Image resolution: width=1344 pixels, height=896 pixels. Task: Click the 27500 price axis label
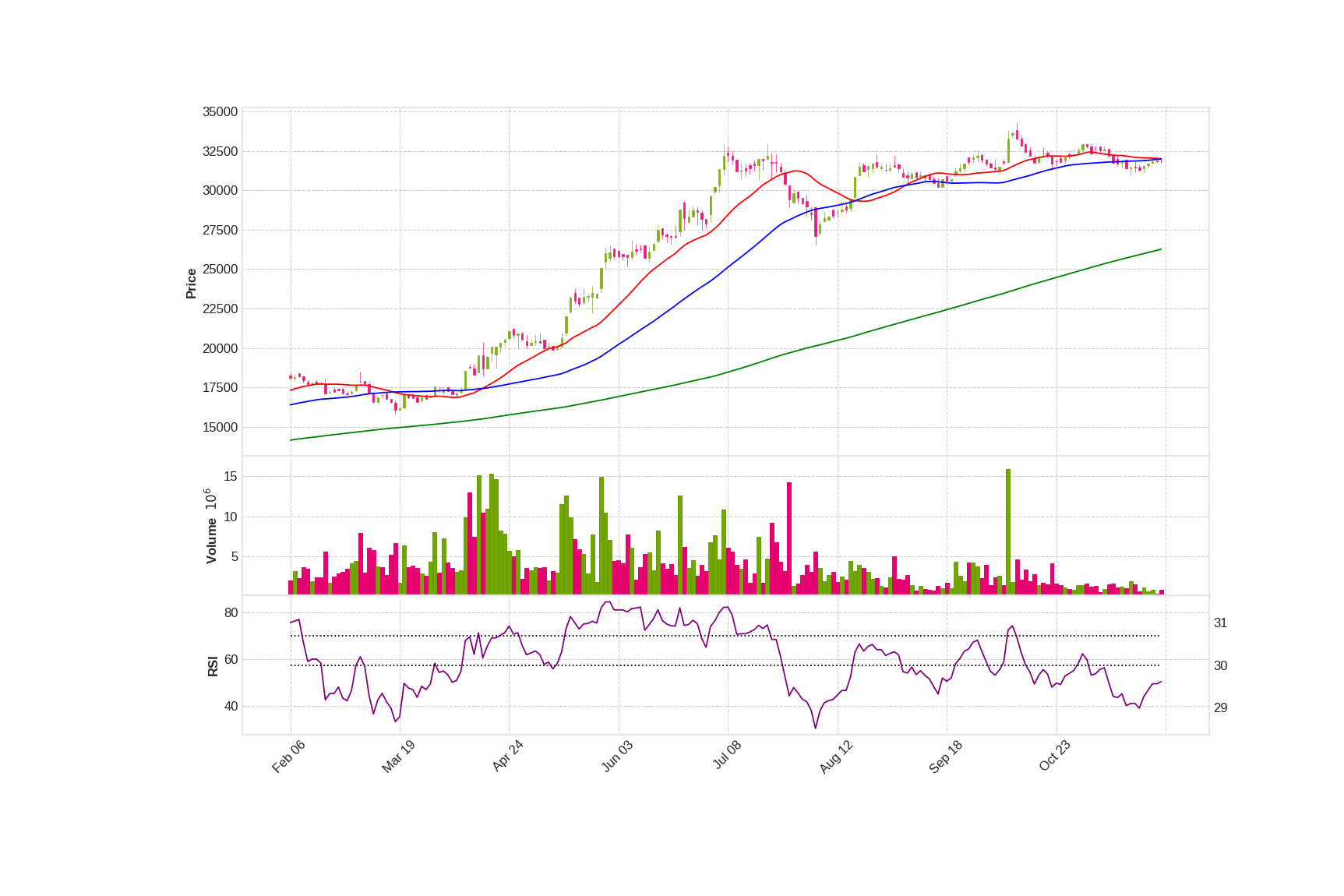(220, 230)
